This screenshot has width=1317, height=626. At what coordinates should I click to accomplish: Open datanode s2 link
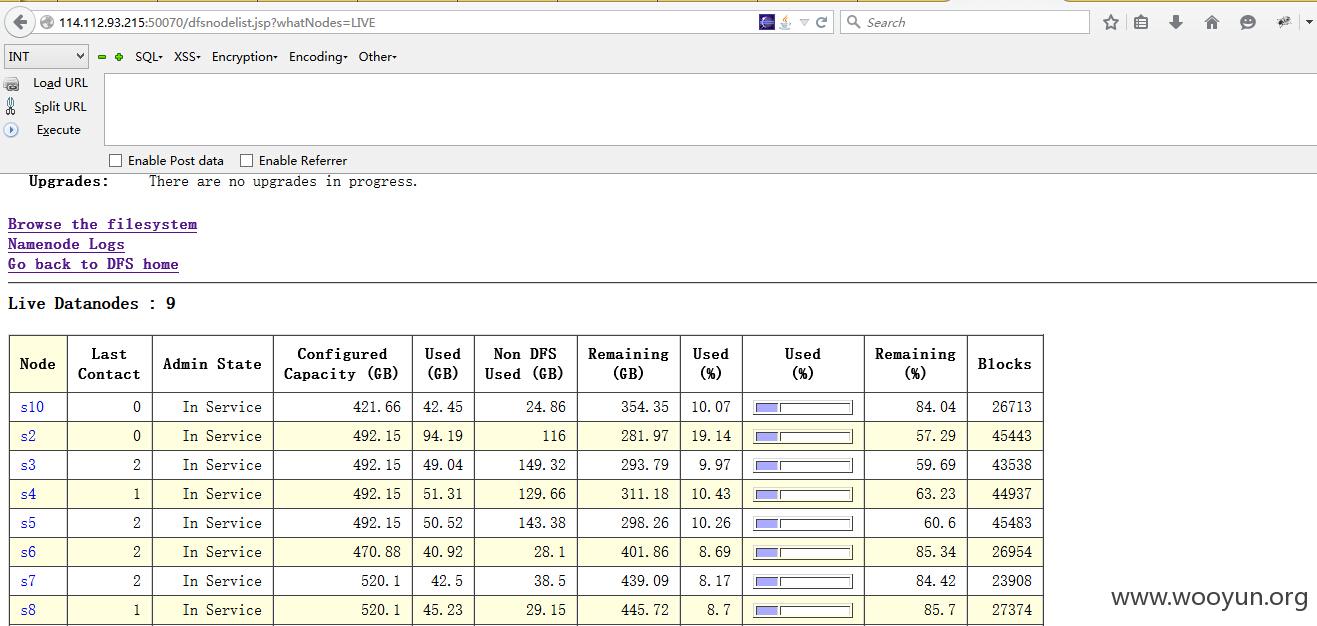tap(28, 436)
